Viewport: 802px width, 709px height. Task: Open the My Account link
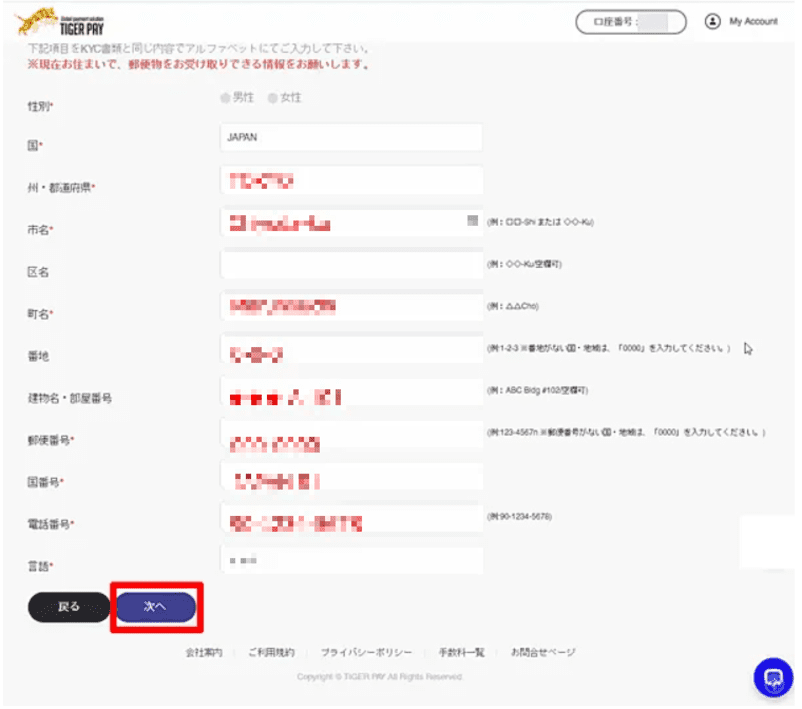click(753, 21)
